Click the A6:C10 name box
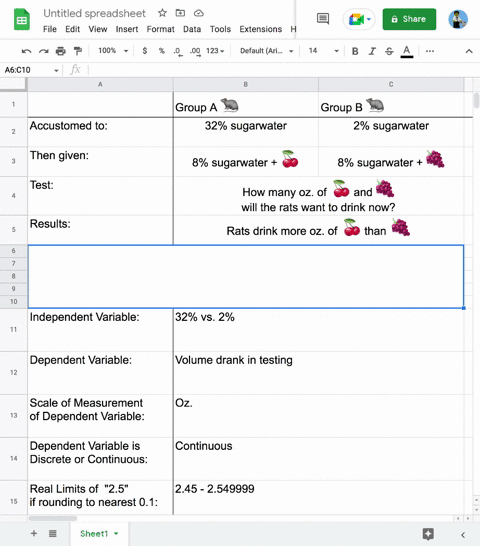 tap(31, 70)
